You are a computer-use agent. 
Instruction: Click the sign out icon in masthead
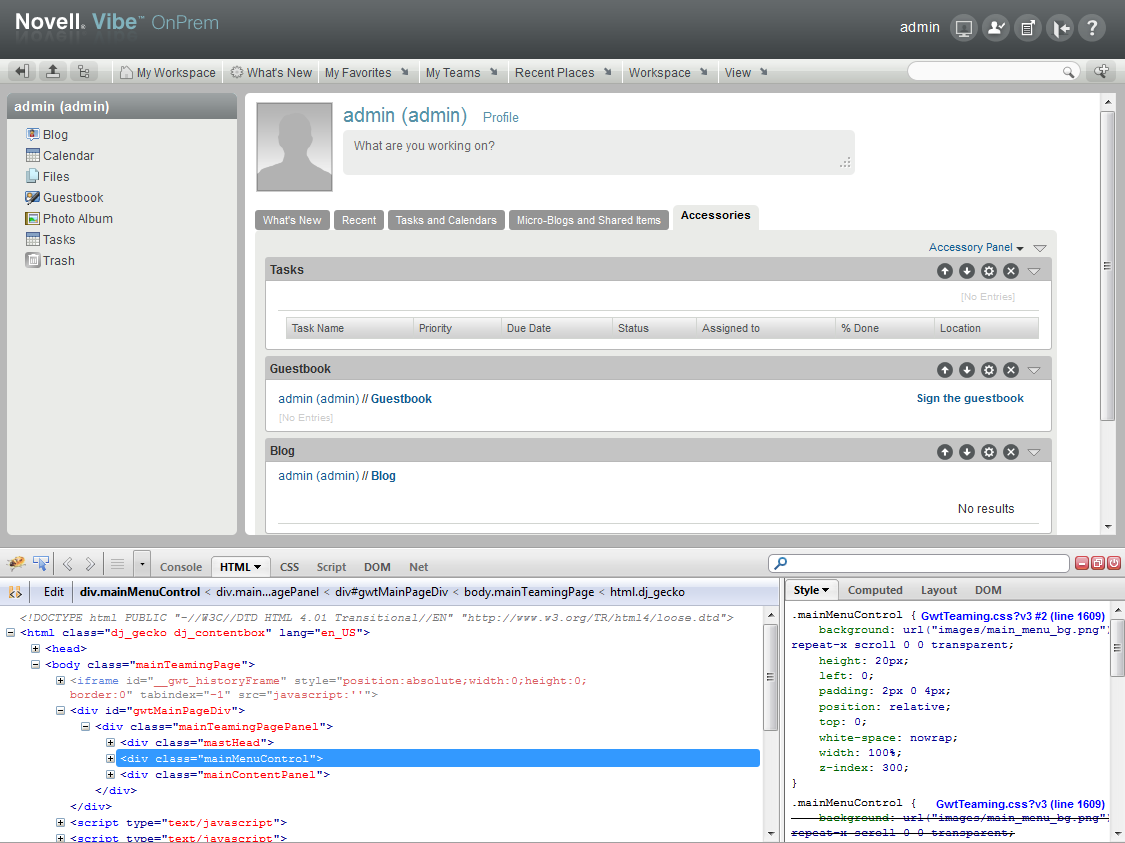tap(1060, 28)
